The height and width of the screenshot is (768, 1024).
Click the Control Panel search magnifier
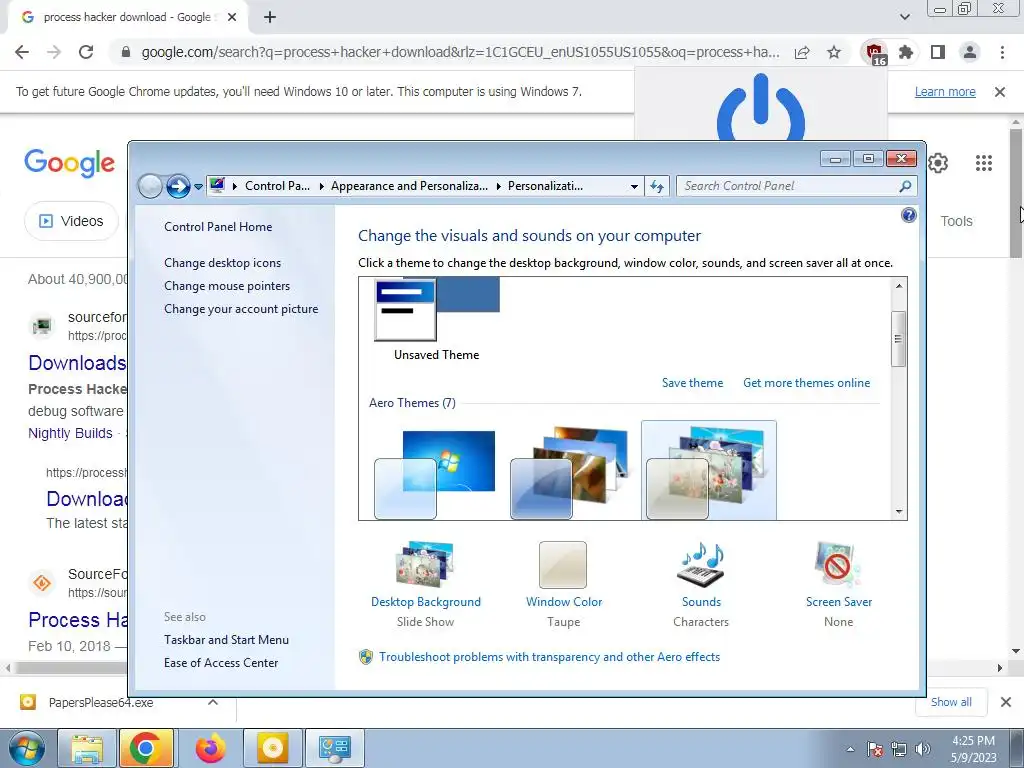pyautogui.click(x=905, y=186)
